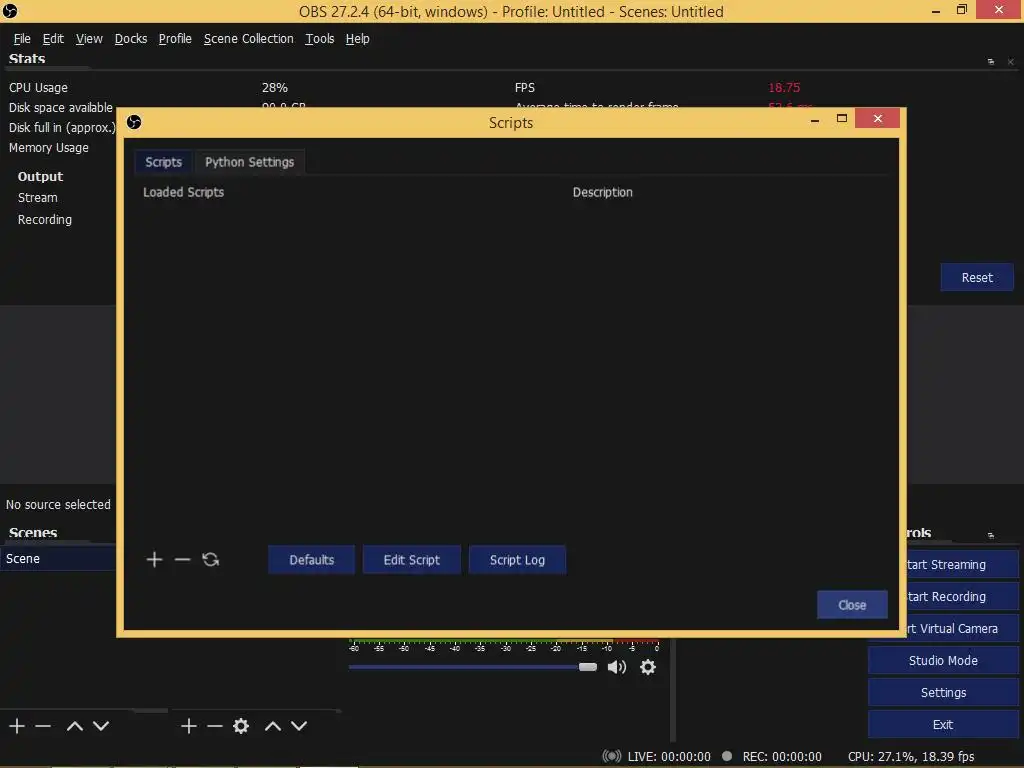Click the REC status dot icon

pyautogui.click(x=727, y=756)
